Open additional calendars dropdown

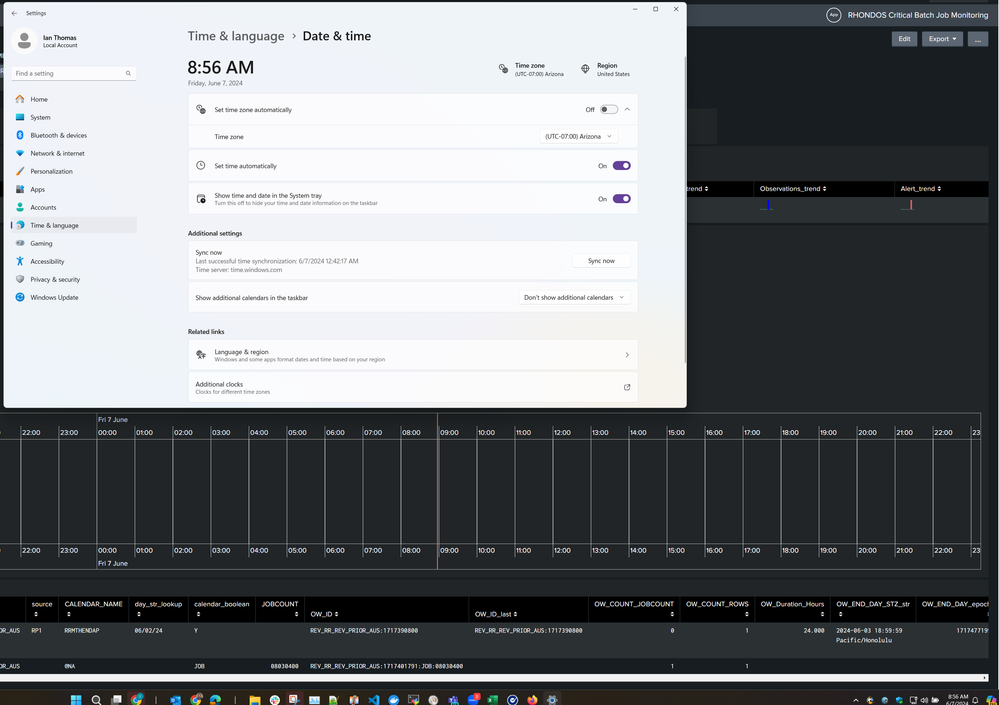[574, 298]
